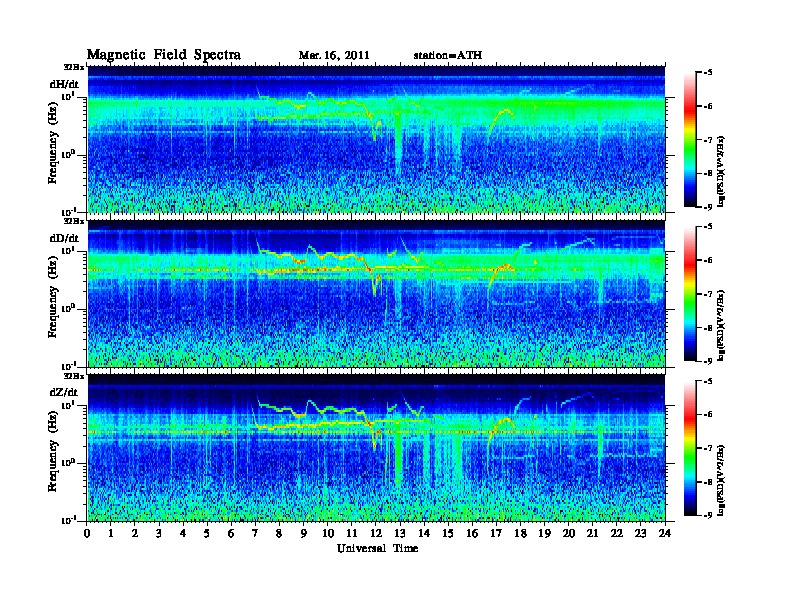Click the "15" hour tick label
The height and width of the screenshot is (612, 792).
[x=448, y=533]
